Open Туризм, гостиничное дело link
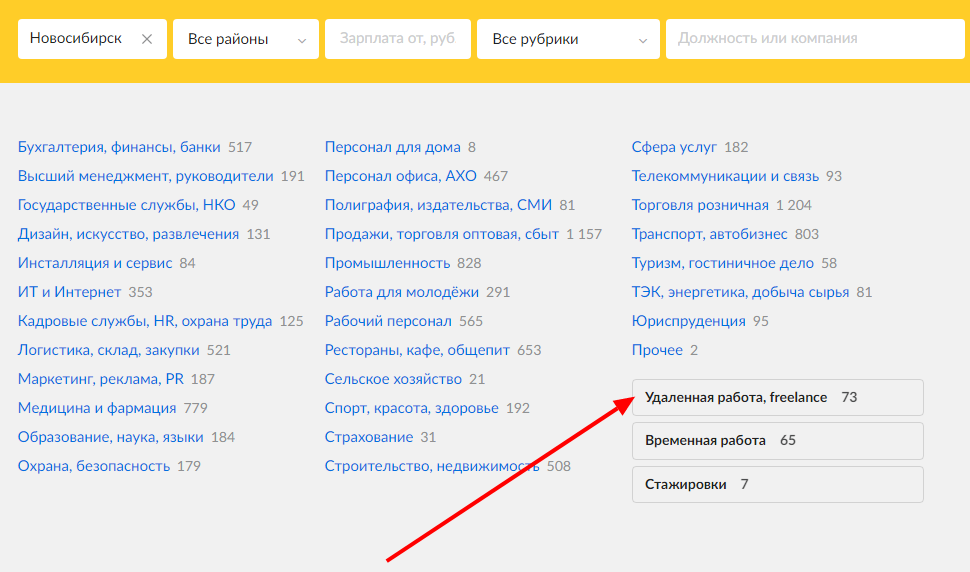 pos(723,263)
